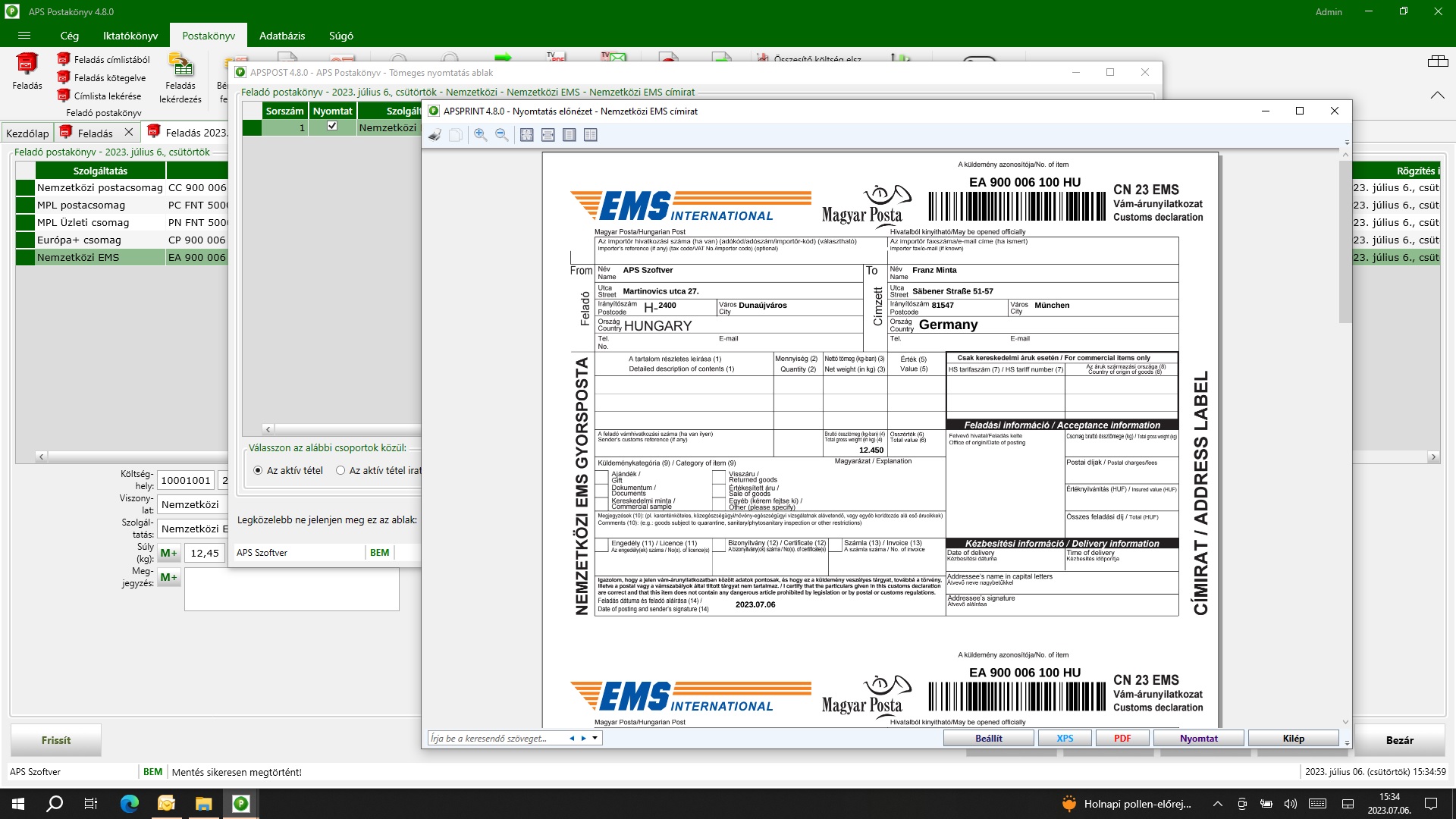Click Kilép to exit preview
This screenshot has width=1456, height=819.
1293,739
